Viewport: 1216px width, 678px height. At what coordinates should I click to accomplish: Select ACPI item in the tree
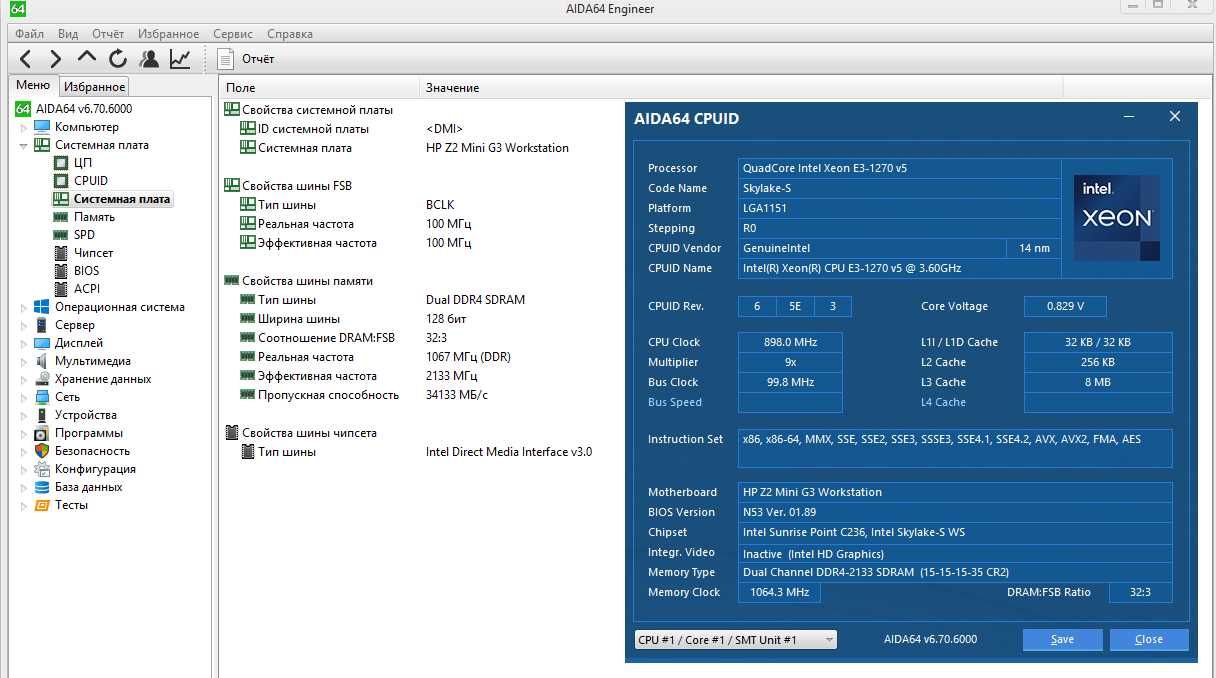pyautogui.click(x=86, y=289)
